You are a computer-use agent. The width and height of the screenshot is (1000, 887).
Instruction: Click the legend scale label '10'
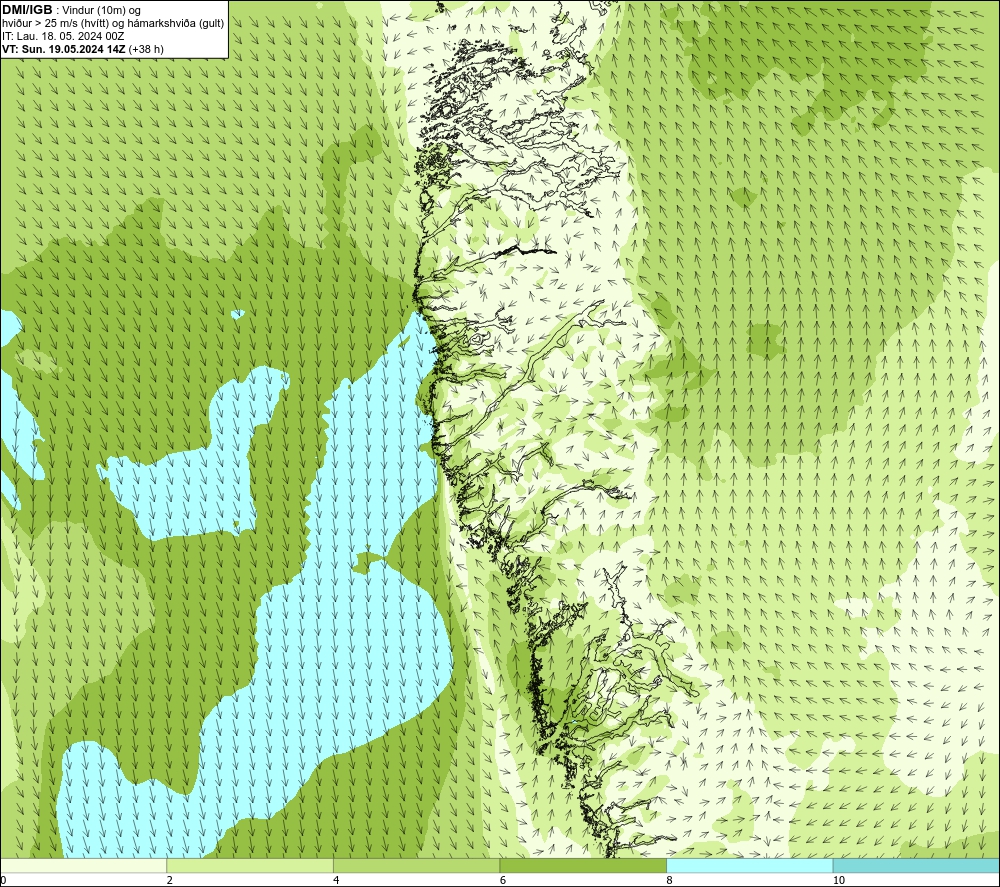click(839, 880)
